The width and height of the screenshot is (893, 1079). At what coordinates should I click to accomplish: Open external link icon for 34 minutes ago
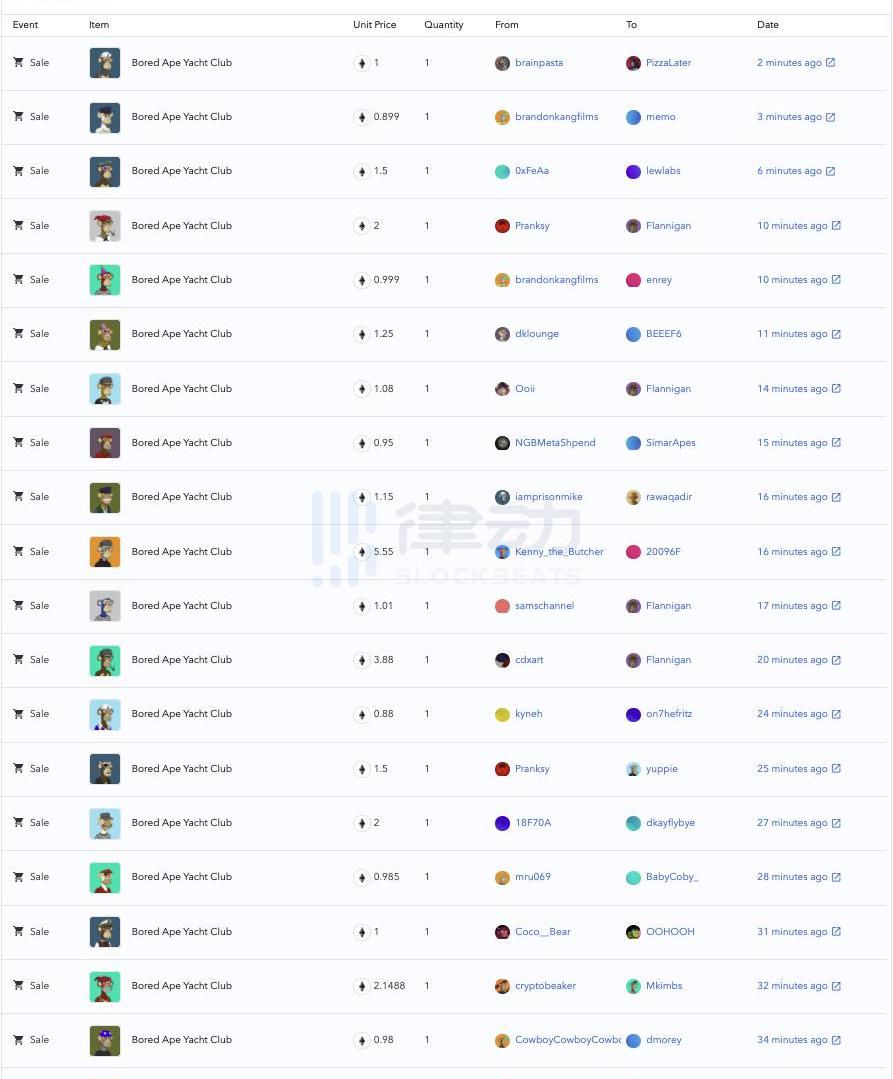click(x=836, y=1040)
